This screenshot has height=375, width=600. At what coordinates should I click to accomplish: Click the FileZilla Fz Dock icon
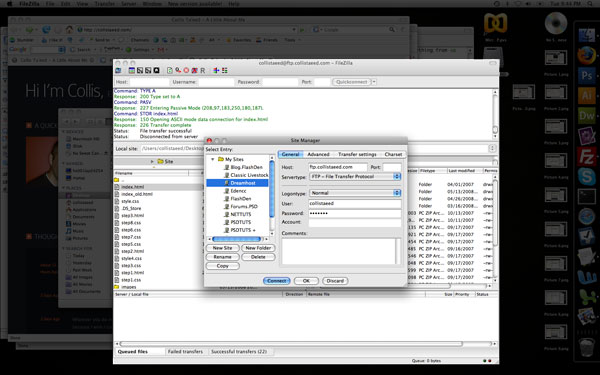tap(586, 156)
